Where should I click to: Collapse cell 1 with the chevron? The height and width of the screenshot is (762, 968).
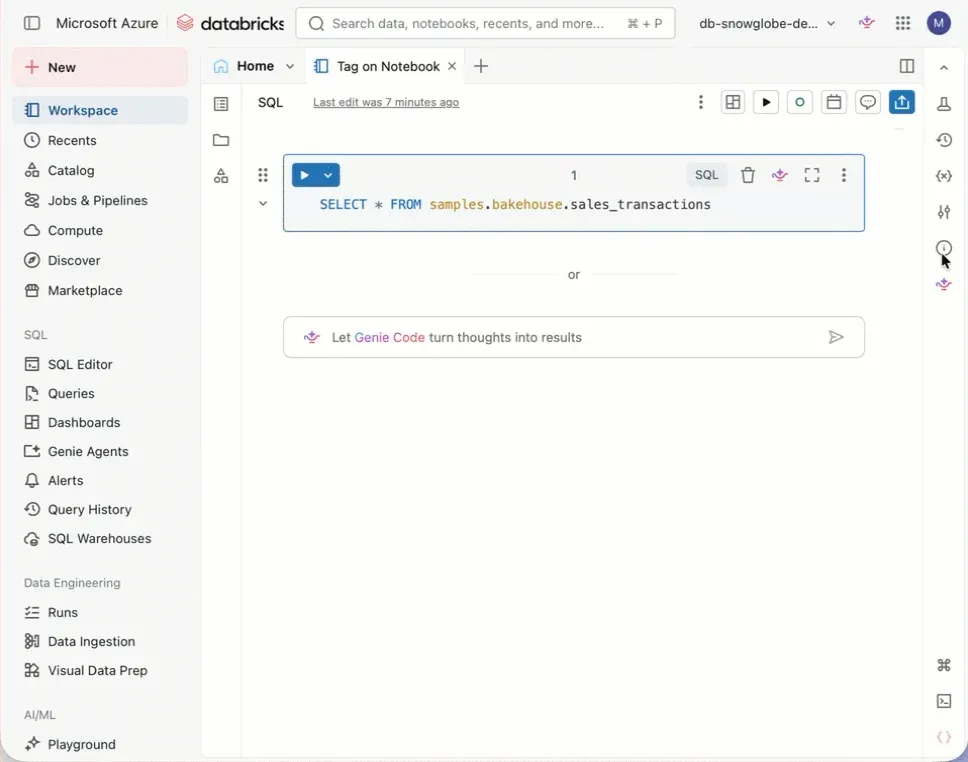263,203
